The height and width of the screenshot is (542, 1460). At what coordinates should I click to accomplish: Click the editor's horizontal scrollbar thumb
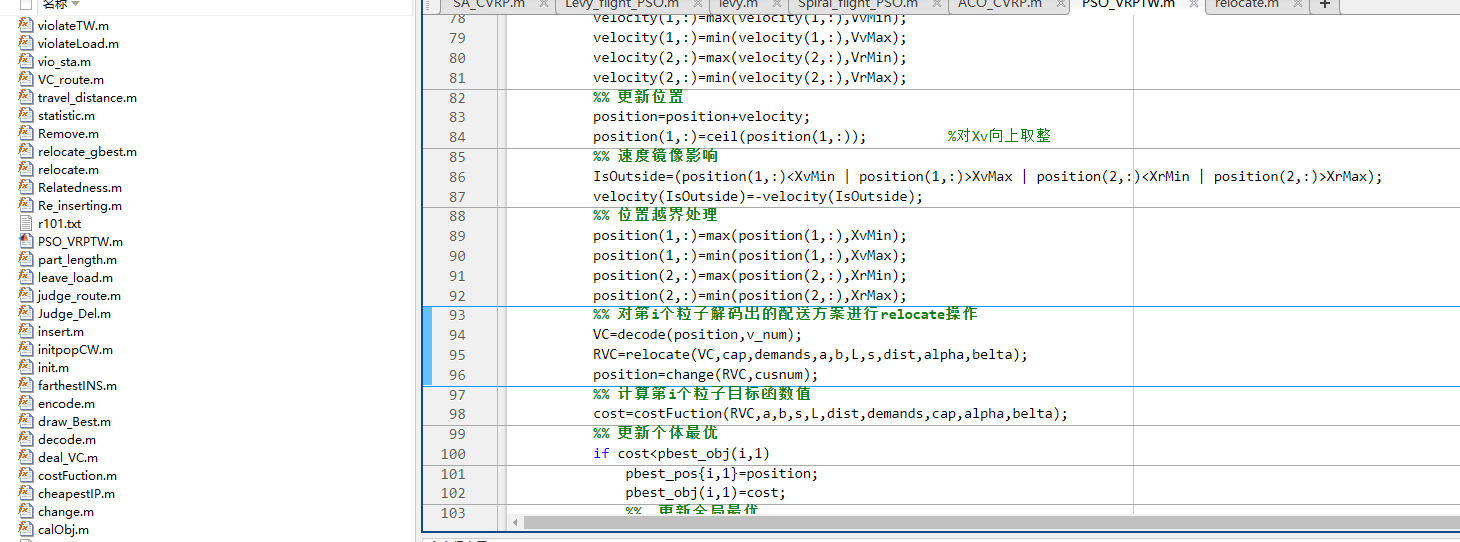tap(900, 522)
